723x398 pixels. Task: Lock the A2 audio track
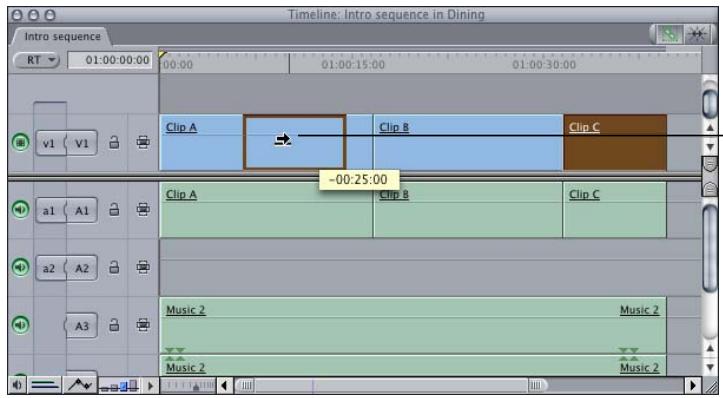click(x=114, y=267)
